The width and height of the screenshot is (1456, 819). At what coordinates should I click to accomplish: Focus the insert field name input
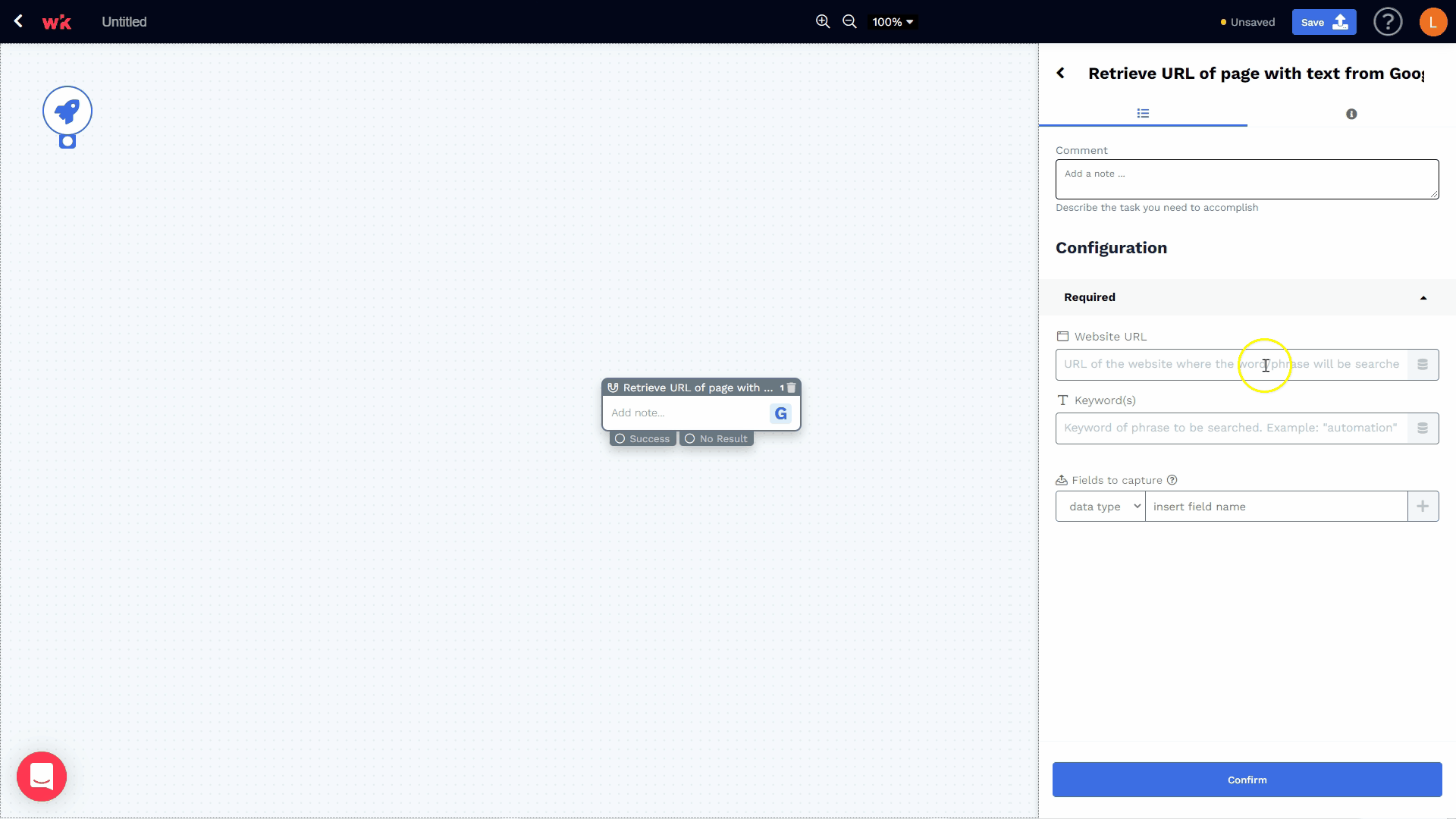(1276, 507)
